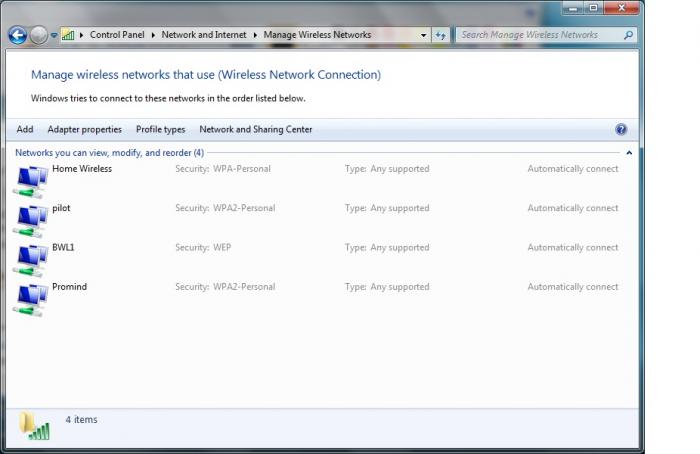This screenshot has width=700, height=454.
Task: Click Add in the toolbar
Action: tap(25, 129)
